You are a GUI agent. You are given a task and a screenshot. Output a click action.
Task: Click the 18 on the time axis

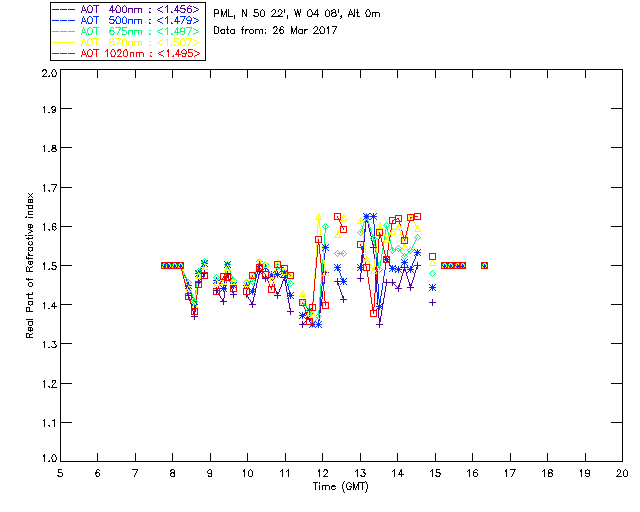(x=547, y=473)
